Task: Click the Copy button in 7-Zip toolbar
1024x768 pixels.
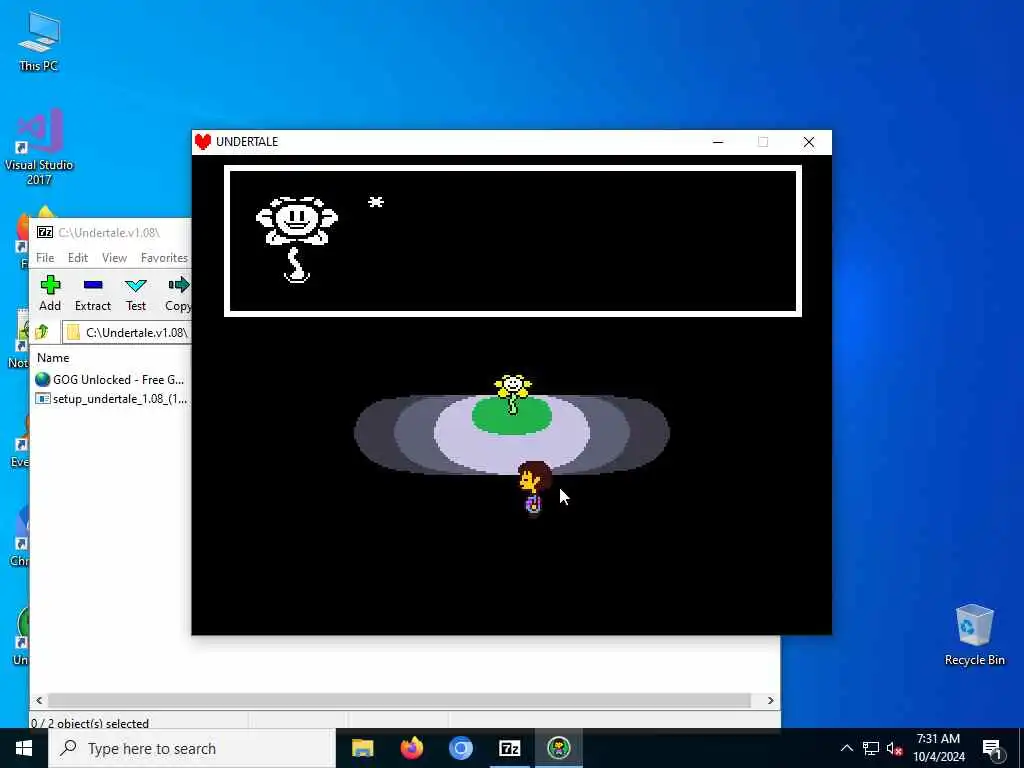Action: tap(178, 293)
